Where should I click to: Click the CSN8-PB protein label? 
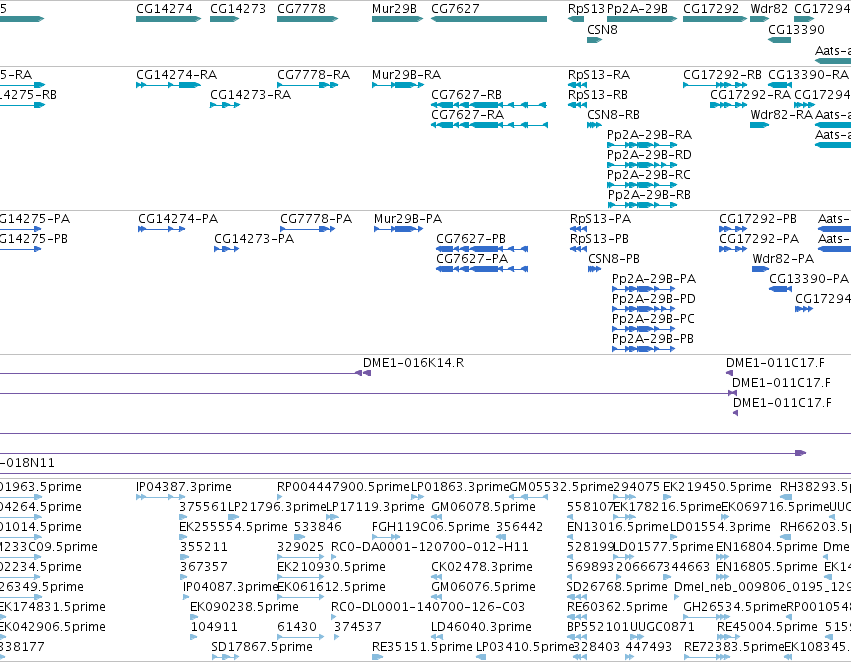[614, 259]
